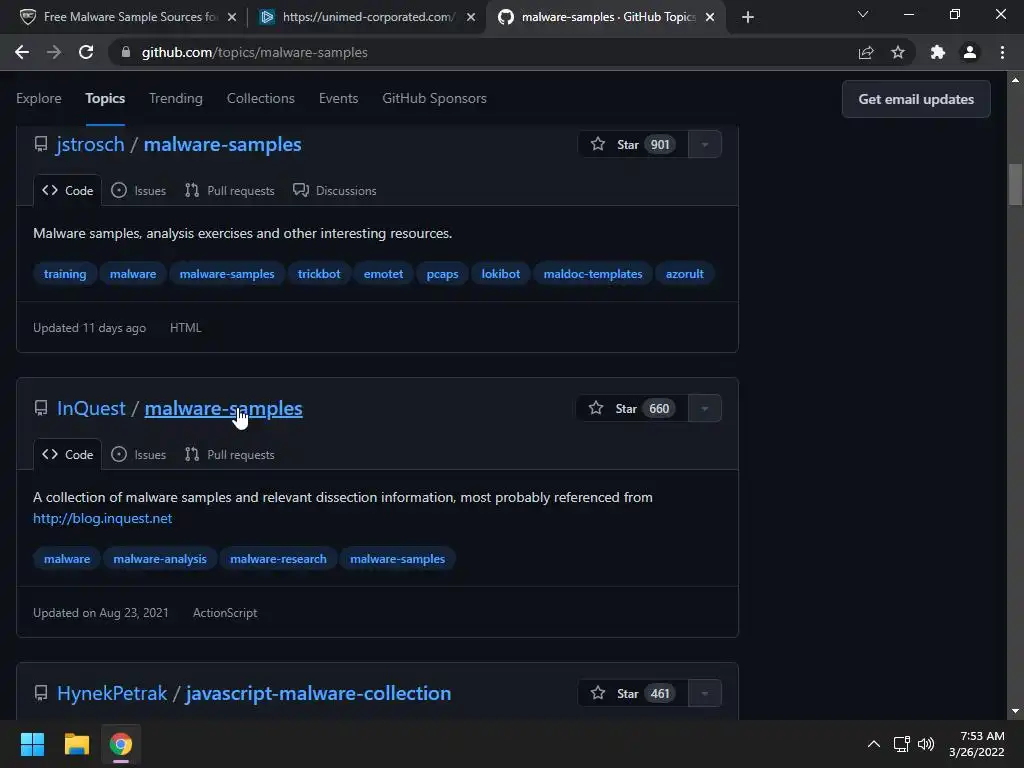Expand star dropdown for javascript-malware-collection
Viewport: 1024px width, 768px height.
705,693
